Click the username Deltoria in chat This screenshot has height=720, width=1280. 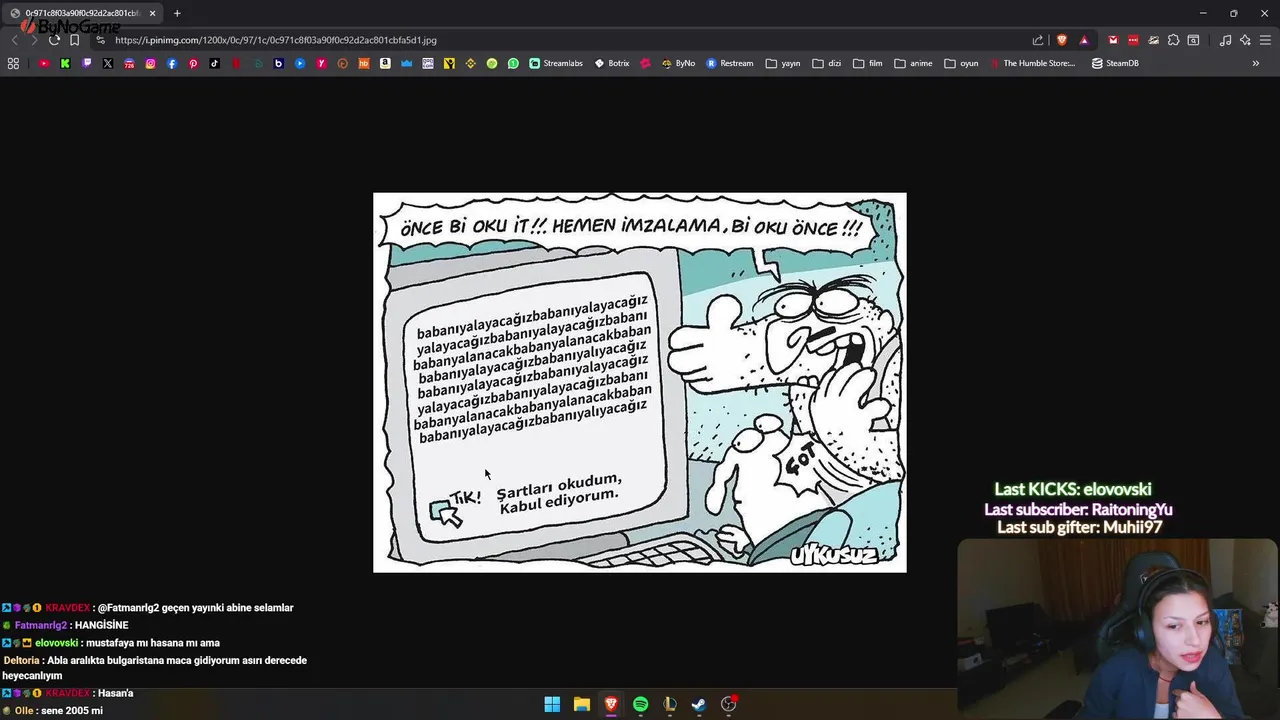(21, 660)
